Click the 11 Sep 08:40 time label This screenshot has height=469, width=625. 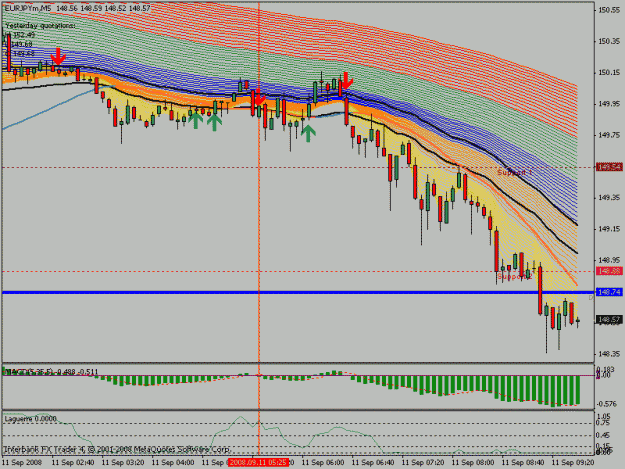coord(523,462)
